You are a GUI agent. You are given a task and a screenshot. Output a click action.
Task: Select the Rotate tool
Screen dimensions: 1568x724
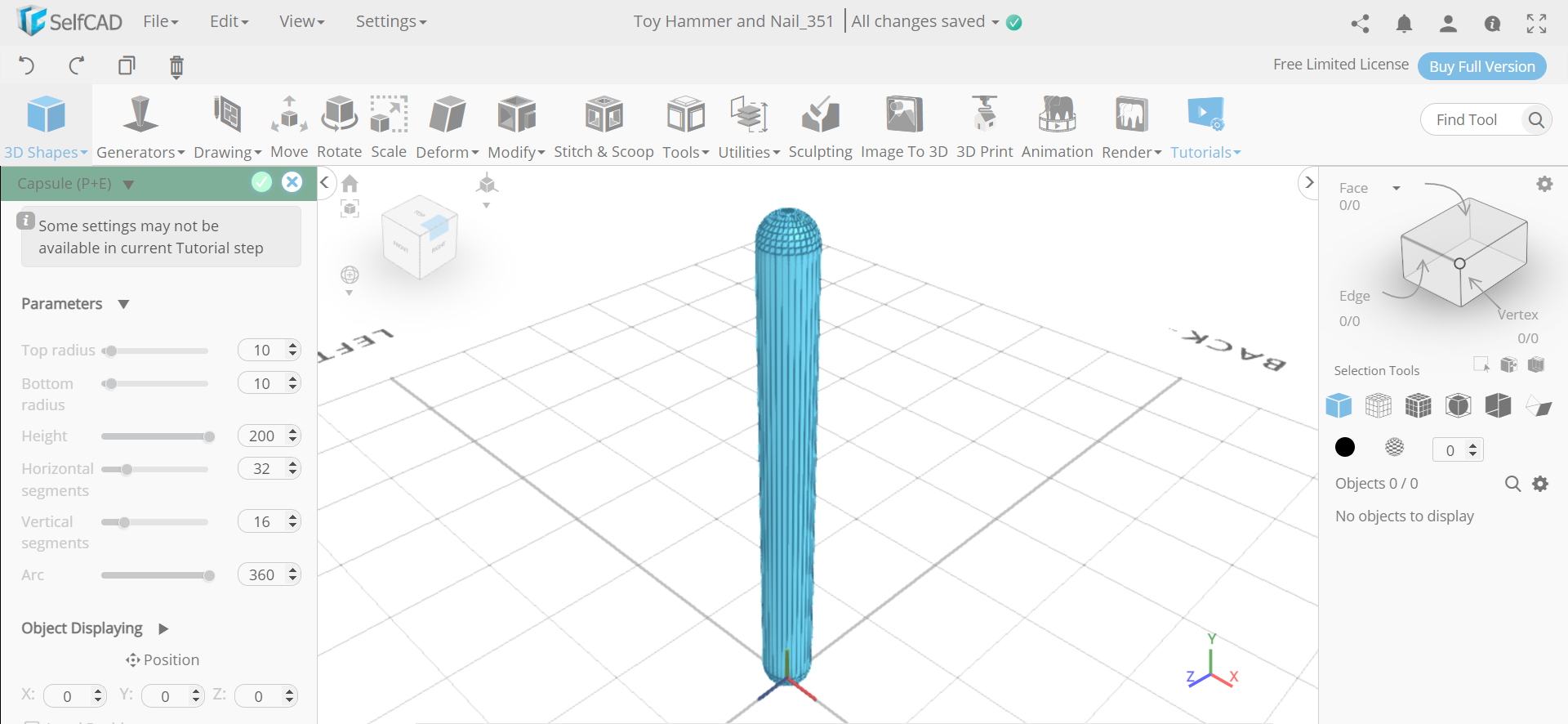(339, 127)
